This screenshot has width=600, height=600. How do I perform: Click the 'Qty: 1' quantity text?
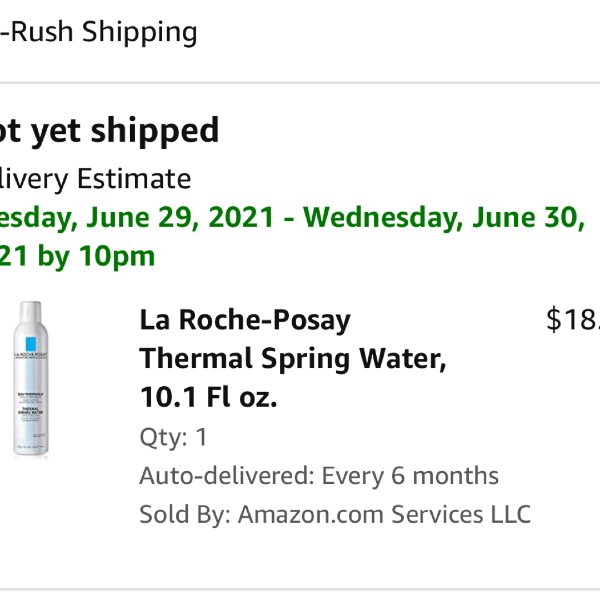click(173, 437)
